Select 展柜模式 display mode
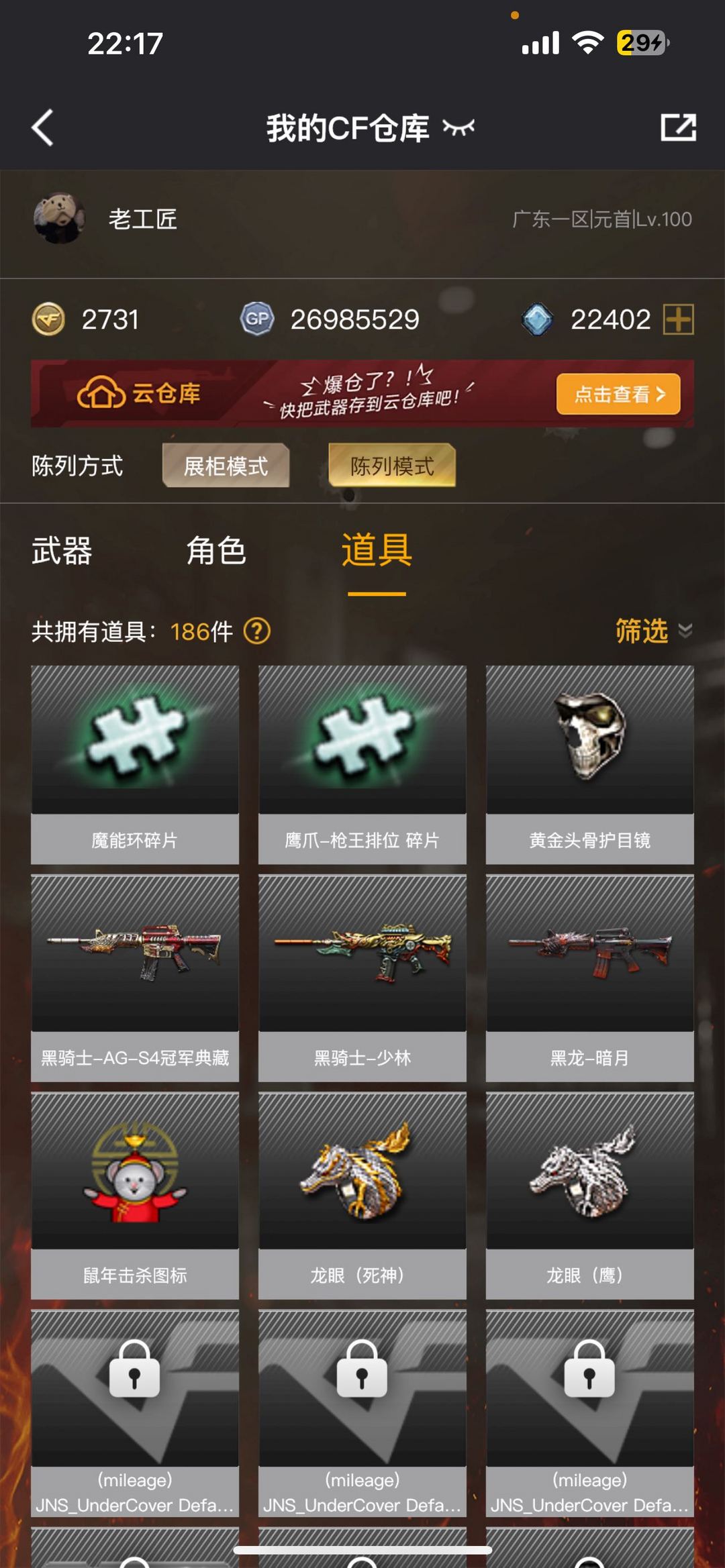The height and width of the screenshot is (1568, 725). [x=226, y=466]
